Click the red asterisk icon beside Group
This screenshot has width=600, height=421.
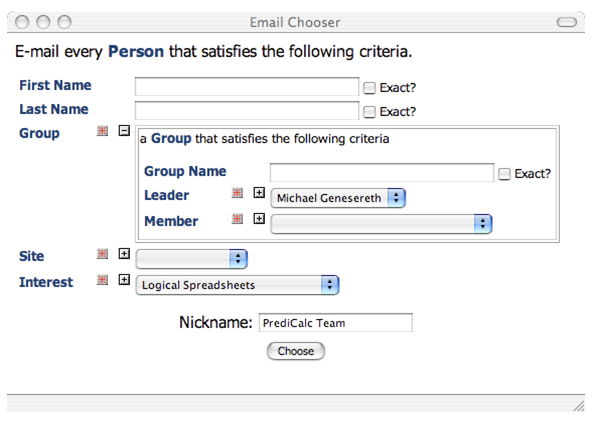click(103, 131)
